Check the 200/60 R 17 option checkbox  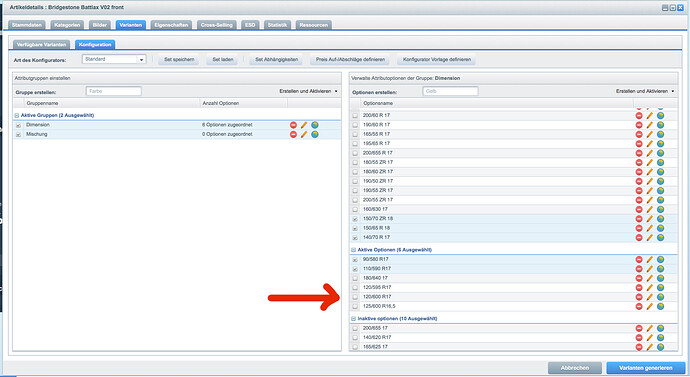click(x=355, y=116)
